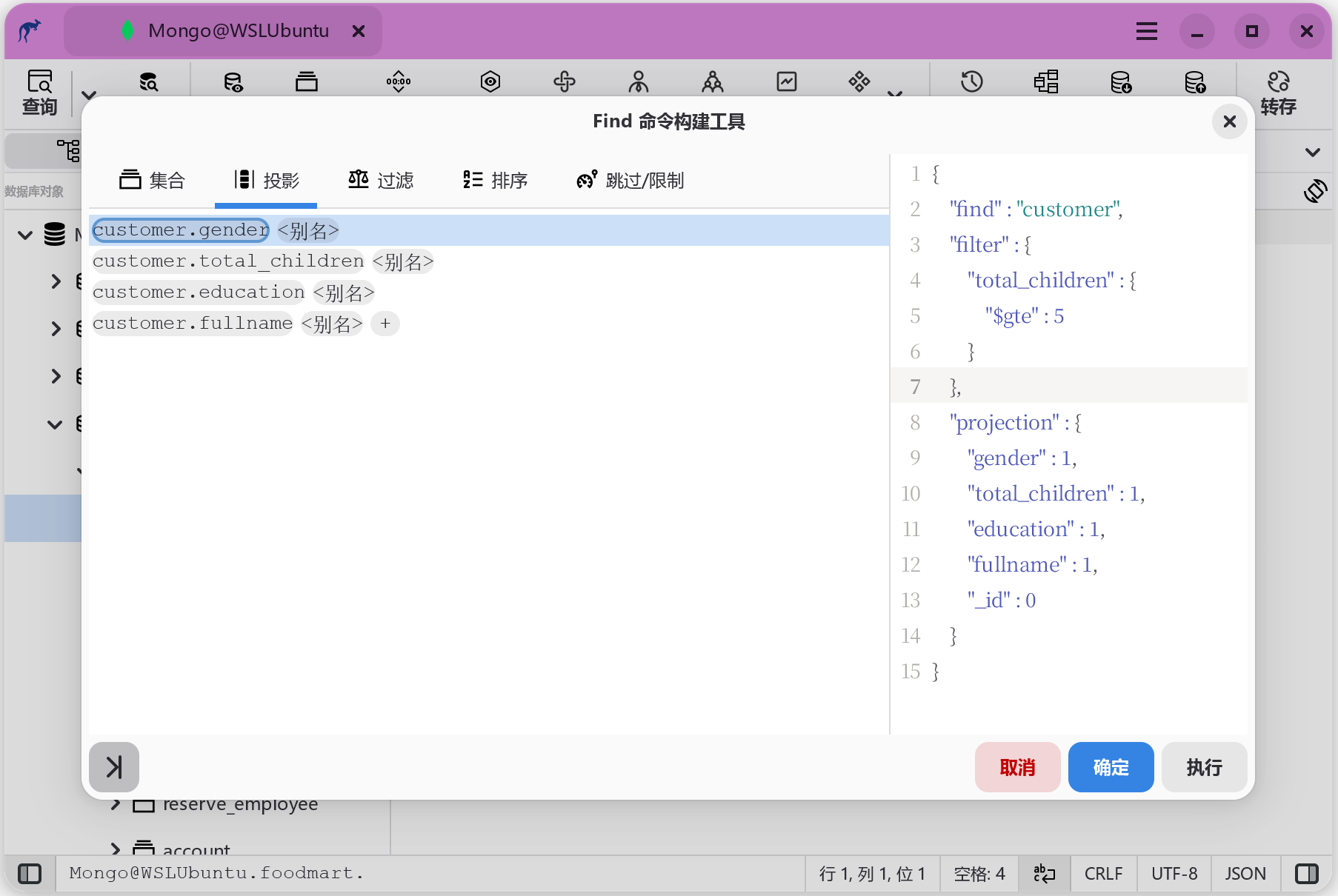Select the customer.gender projection field
This screenshot has height=896, width=1338.
point(180,230)
